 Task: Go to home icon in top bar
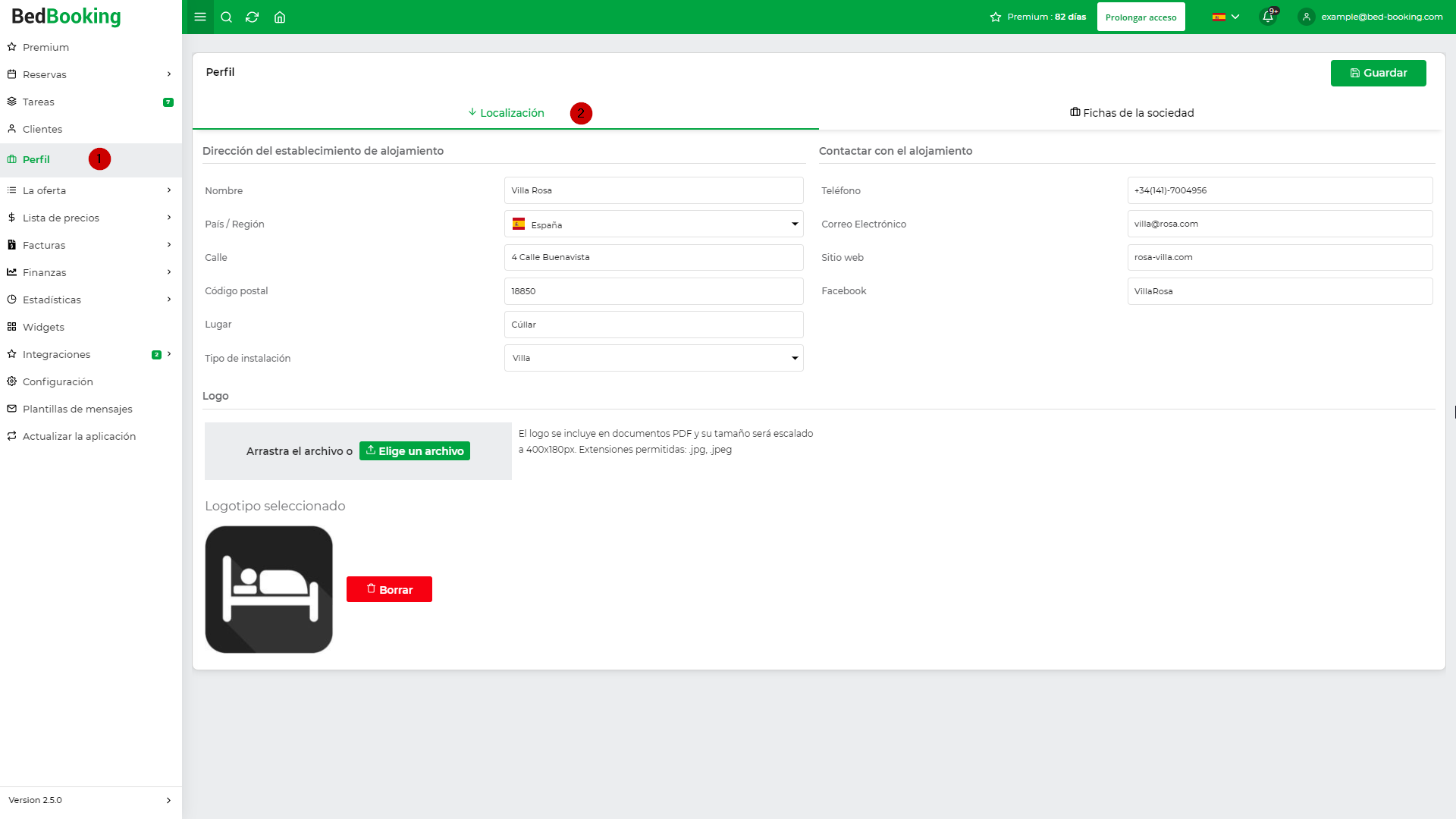click(x=280, y=17)
